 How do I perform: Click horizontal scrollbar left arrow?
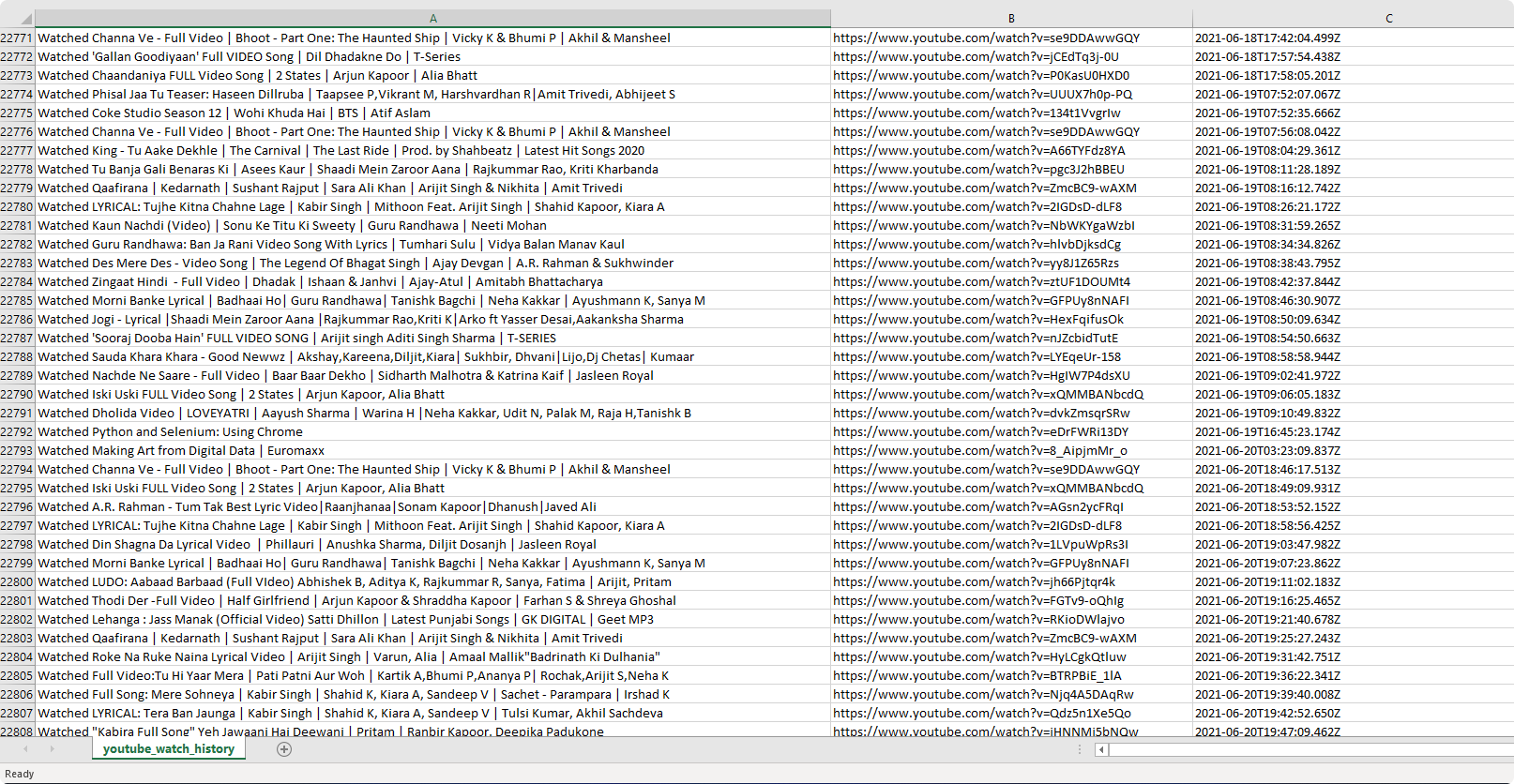pos(1101,749)
